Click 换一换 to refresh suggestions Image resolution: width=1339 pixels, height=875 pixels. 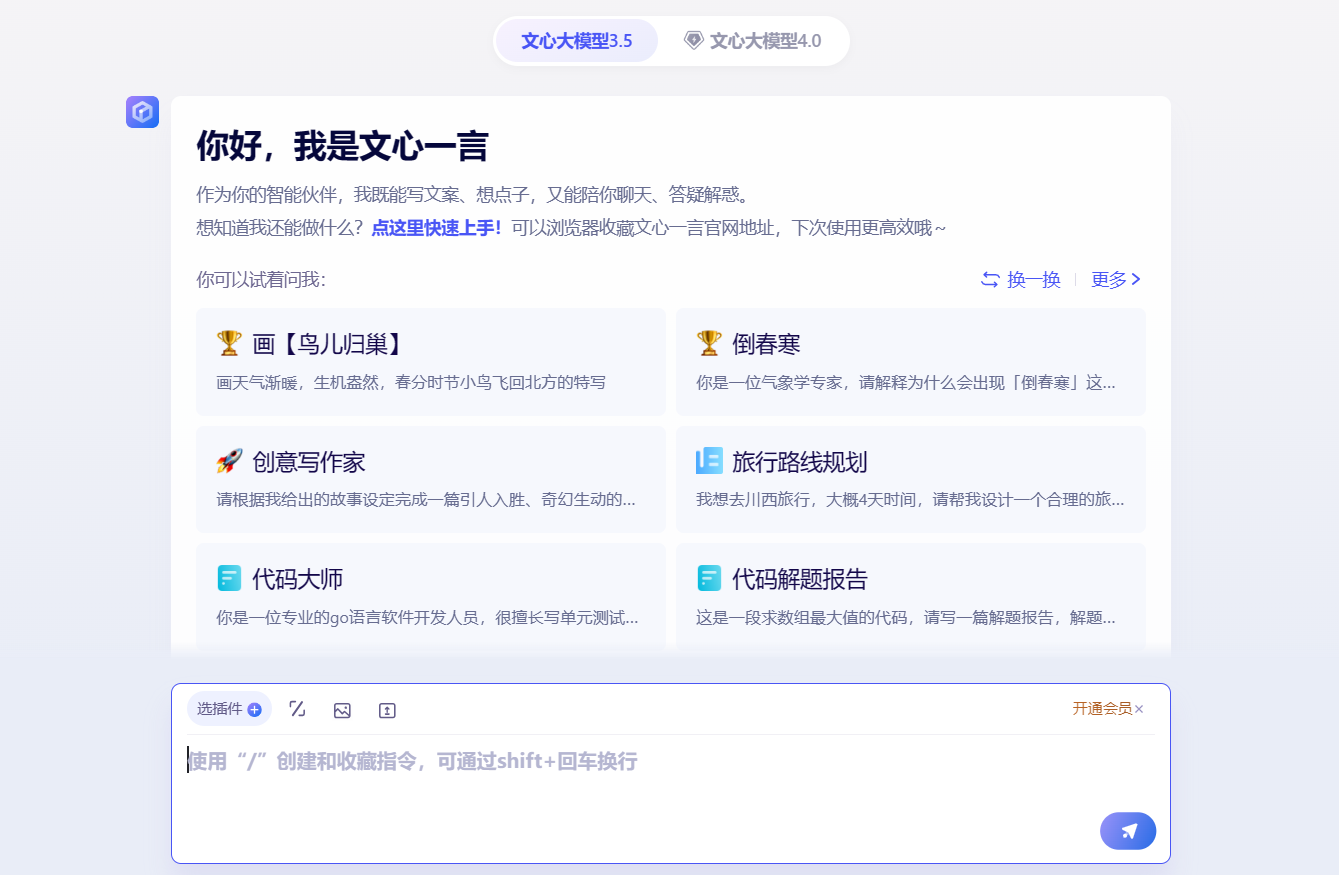[1020, 280]
